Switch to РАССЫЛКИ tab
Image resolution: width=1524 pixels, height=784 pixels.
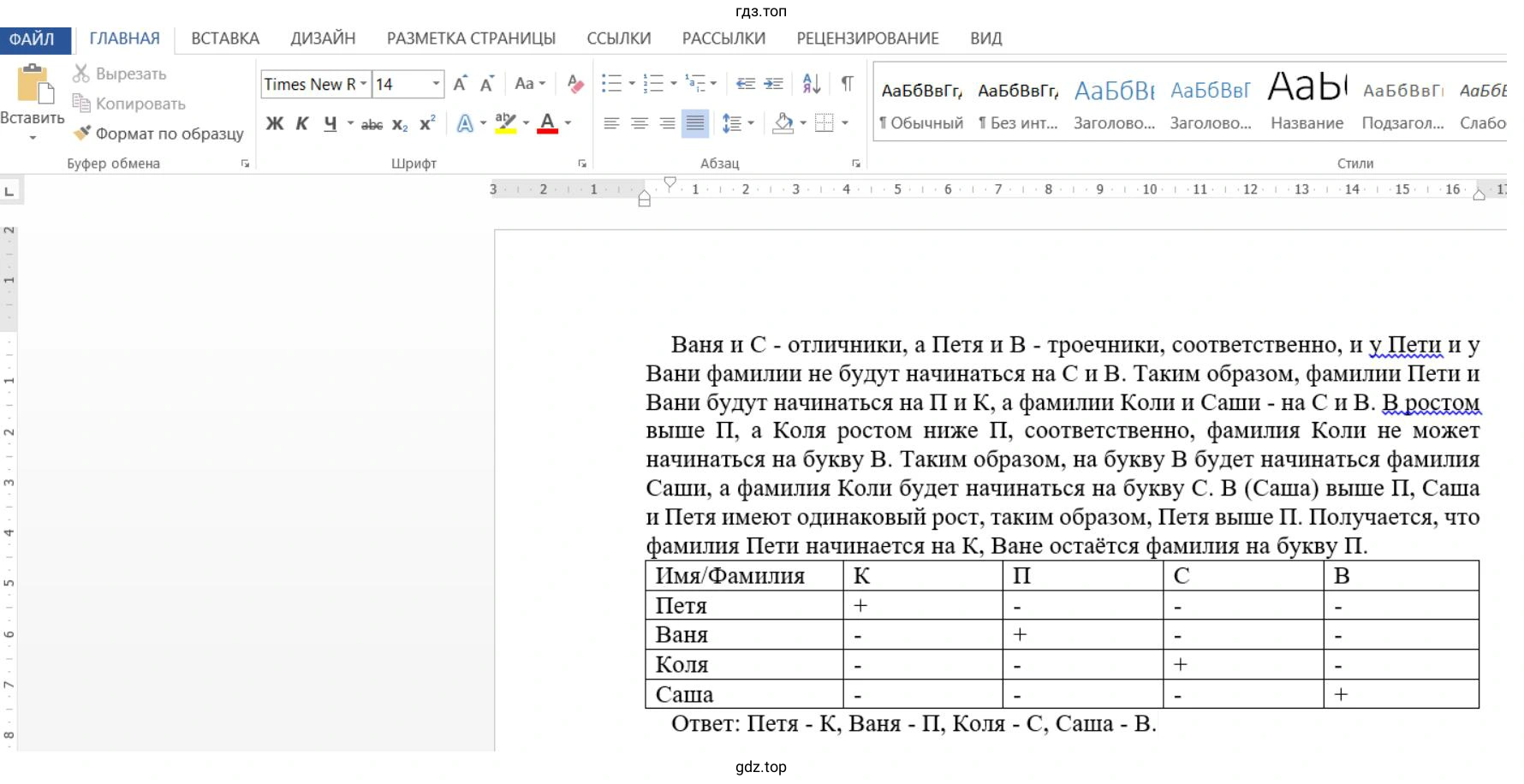[x=723, y=39]
